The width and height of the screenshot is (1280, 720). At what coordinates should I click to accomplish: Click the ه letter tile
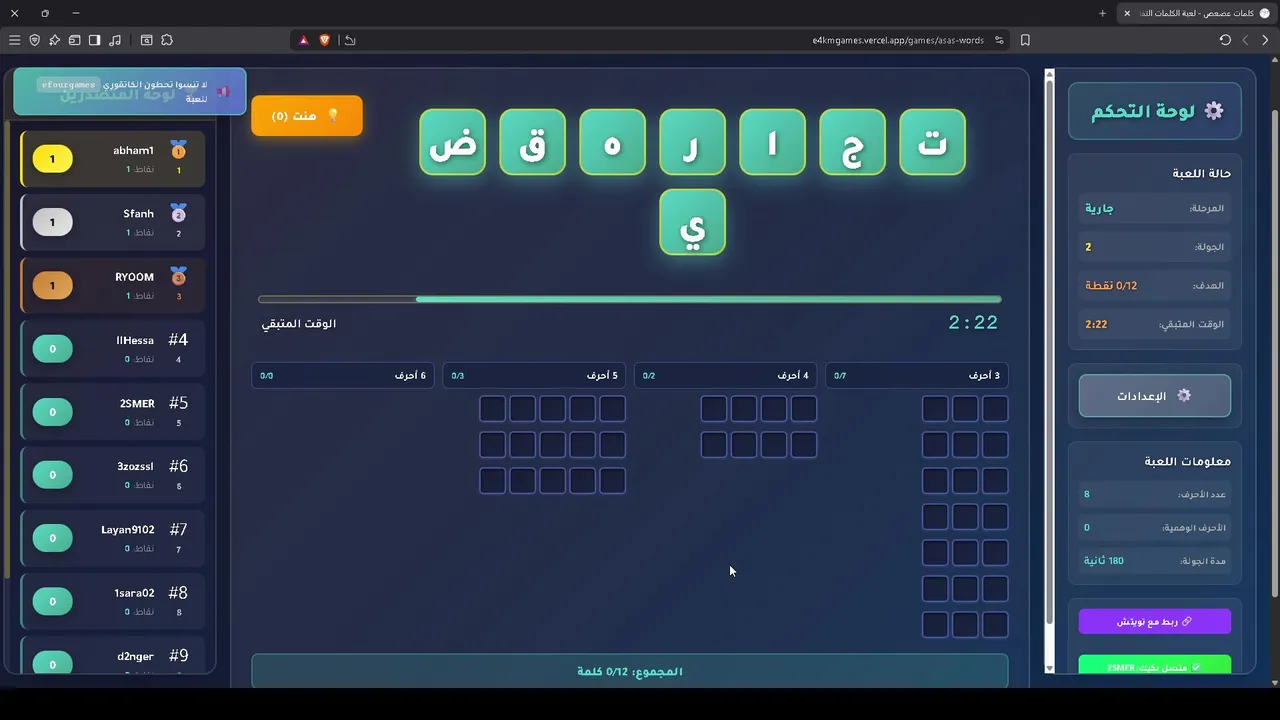(612, 143)
